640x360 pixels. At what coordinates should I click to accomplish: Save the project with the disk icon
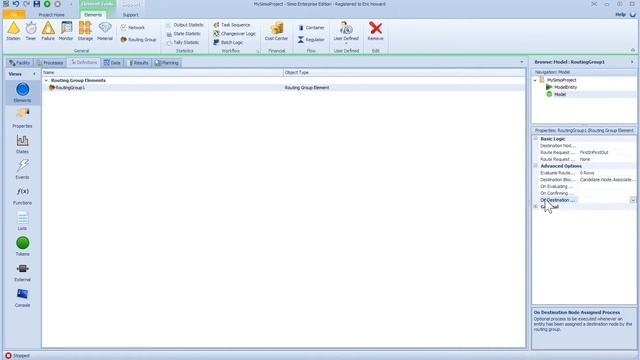pyautogui.click(x=37, y=4)
